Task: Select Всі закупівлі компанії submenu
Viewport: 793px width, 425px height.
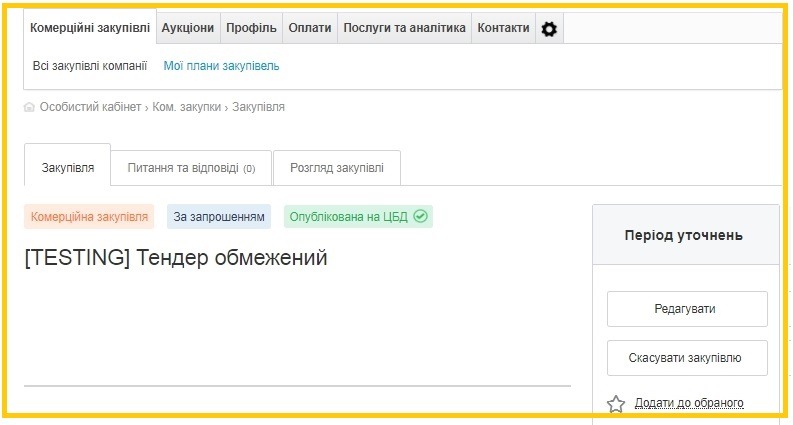Action: point(90,66)
